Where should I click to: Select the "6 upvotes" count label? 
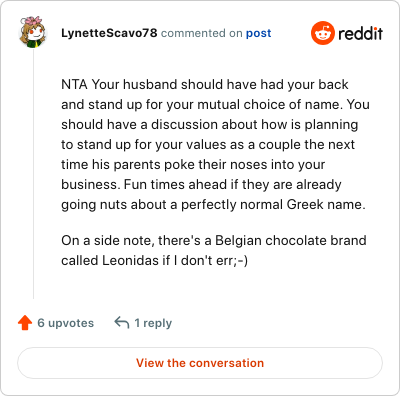tap(66, 323)
